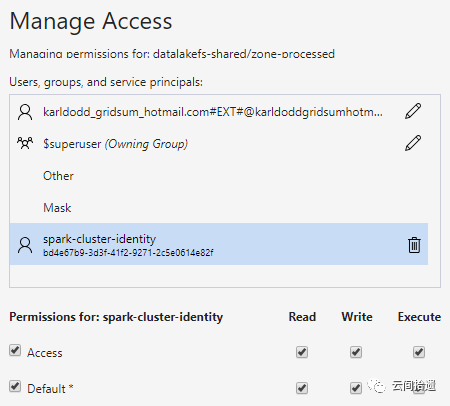Click the spark-cluster-identity GUID text

click(128, 253)
